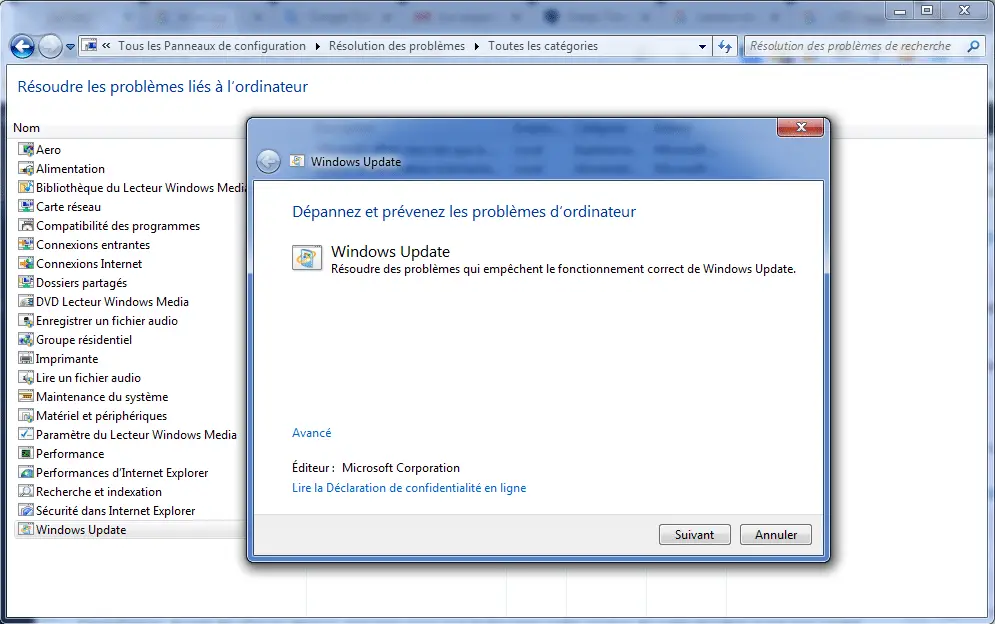The width and height of the screenshot is (995, 624).
Task: Click the Performances d'Internet Explorer icon
Action: click(x=26, y=473)
